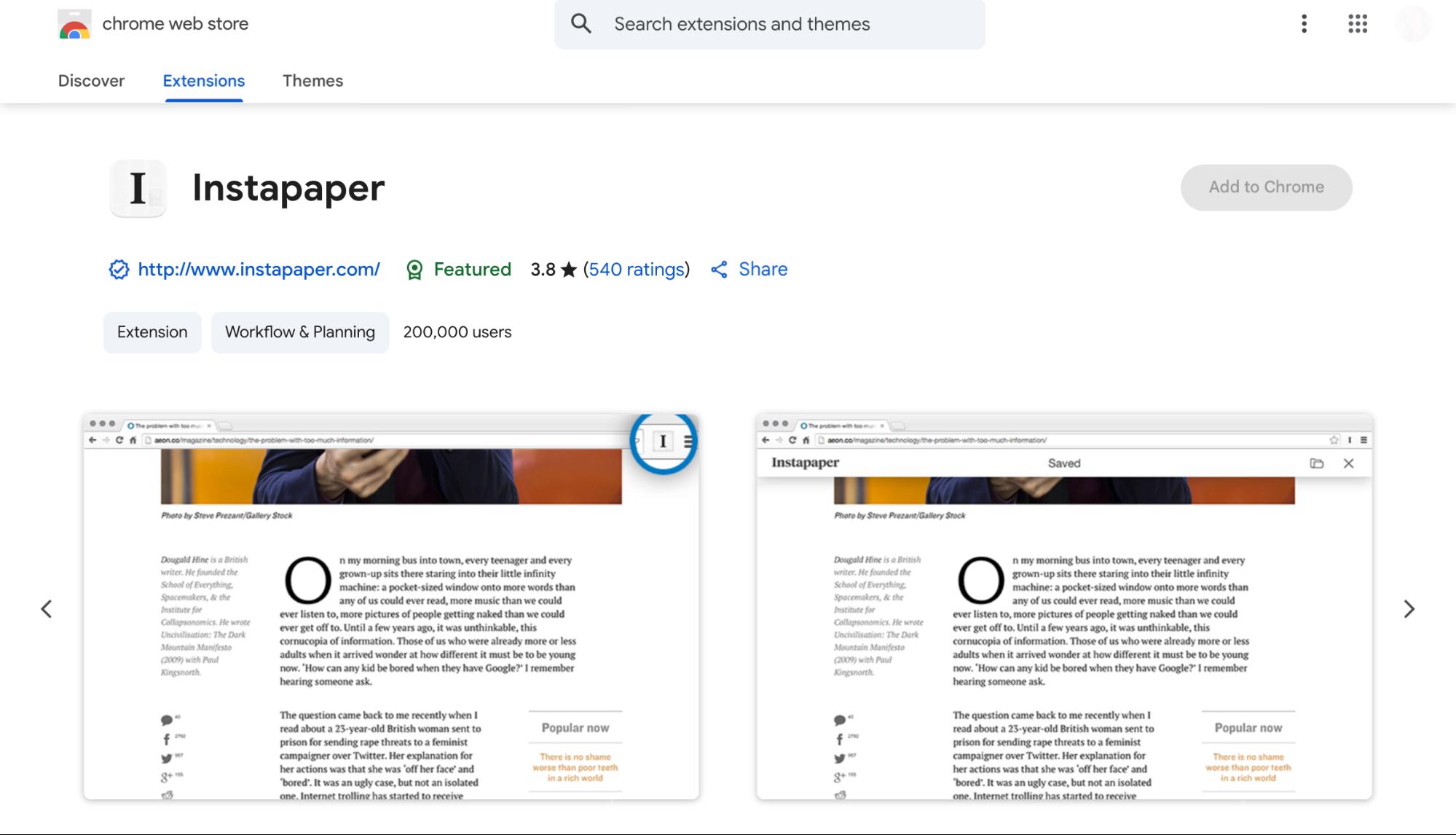1456x835 pixels.
Task: Open the 540 ratings link
Action: (637, 270)
